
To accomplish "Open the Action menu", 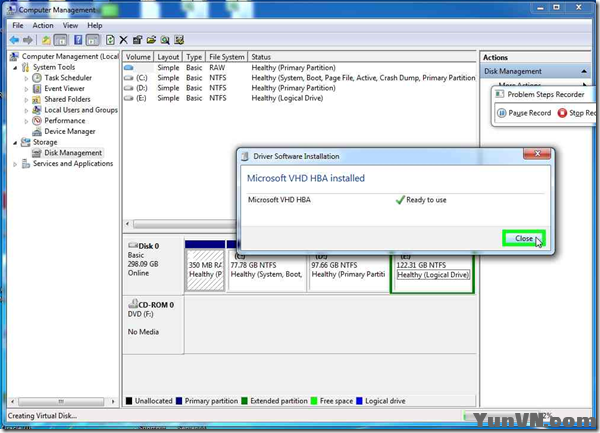I will pyautogui.click(x=43, y=25).
